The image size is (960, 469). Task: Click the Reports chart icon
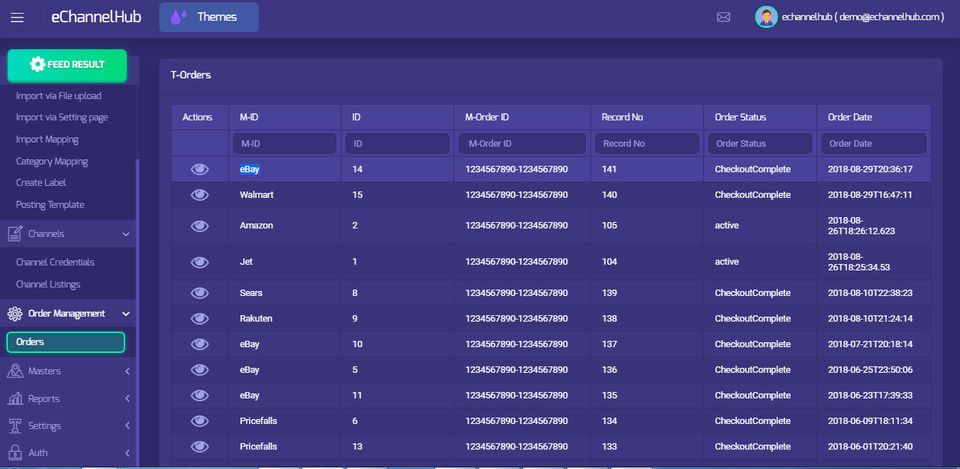pyautogui.click(x=15, y=399)
